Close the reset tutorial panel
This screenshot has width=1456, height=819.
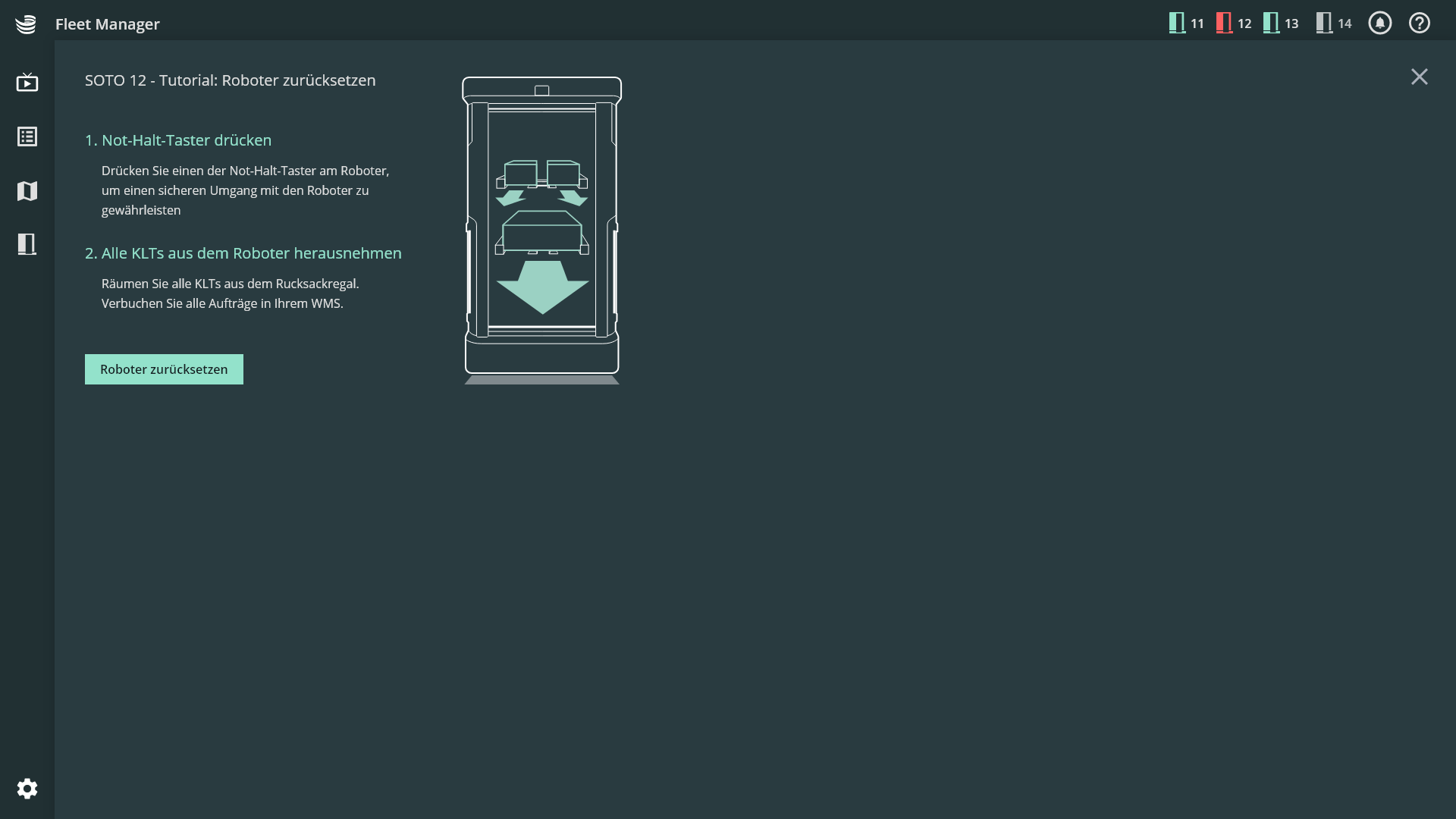(x=1420, y=77)
